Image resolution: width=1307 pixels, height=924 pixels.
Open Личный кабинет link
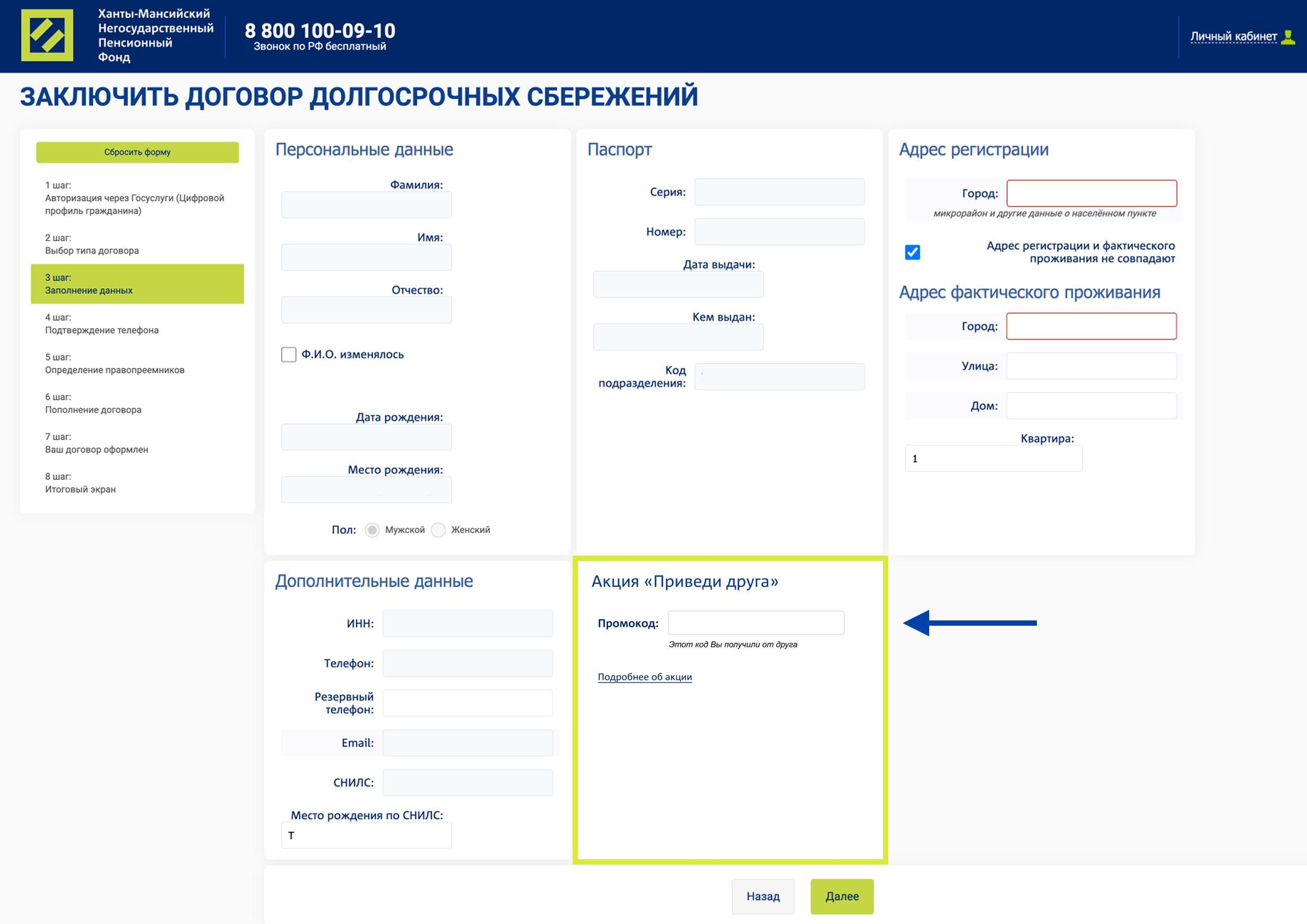tap(1233, 37)
